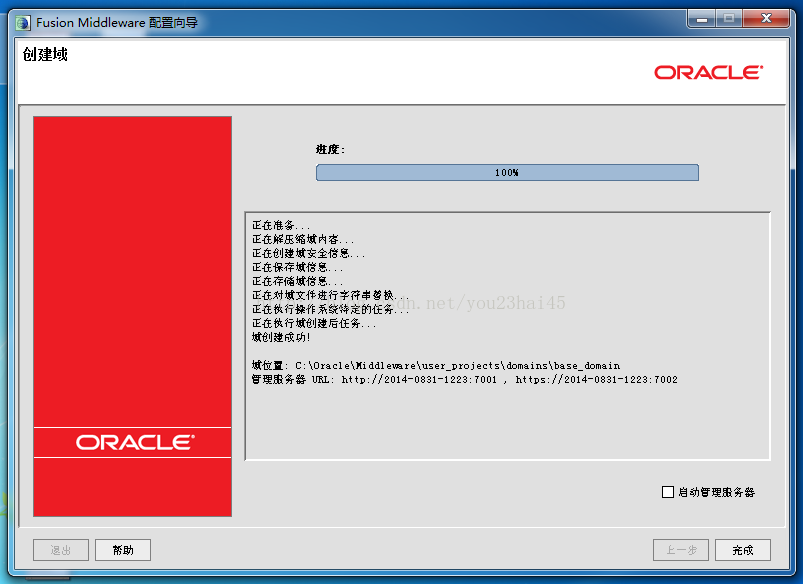
Task: Click the Fusion Middleware title bar icon
Action: (24, 23)
